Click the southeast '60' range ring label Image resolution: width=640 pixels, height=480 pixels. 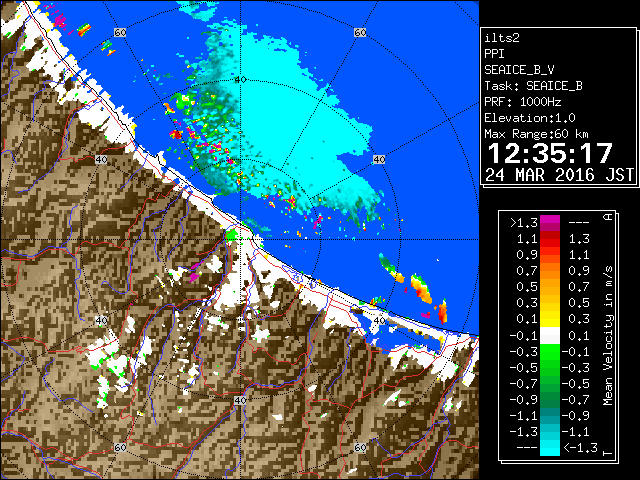click(360, 447)
